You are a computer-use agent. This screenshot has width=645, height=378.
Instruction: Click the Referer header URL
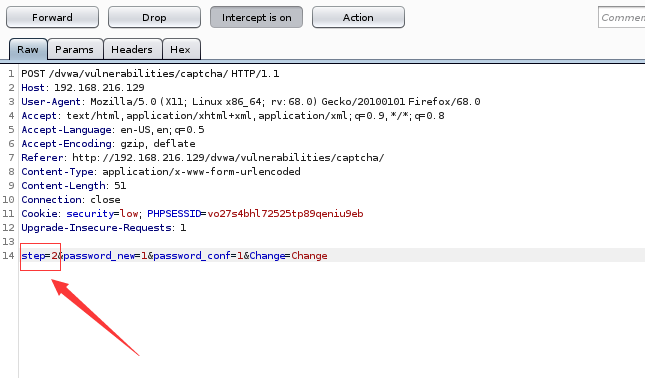click(228, 158)
